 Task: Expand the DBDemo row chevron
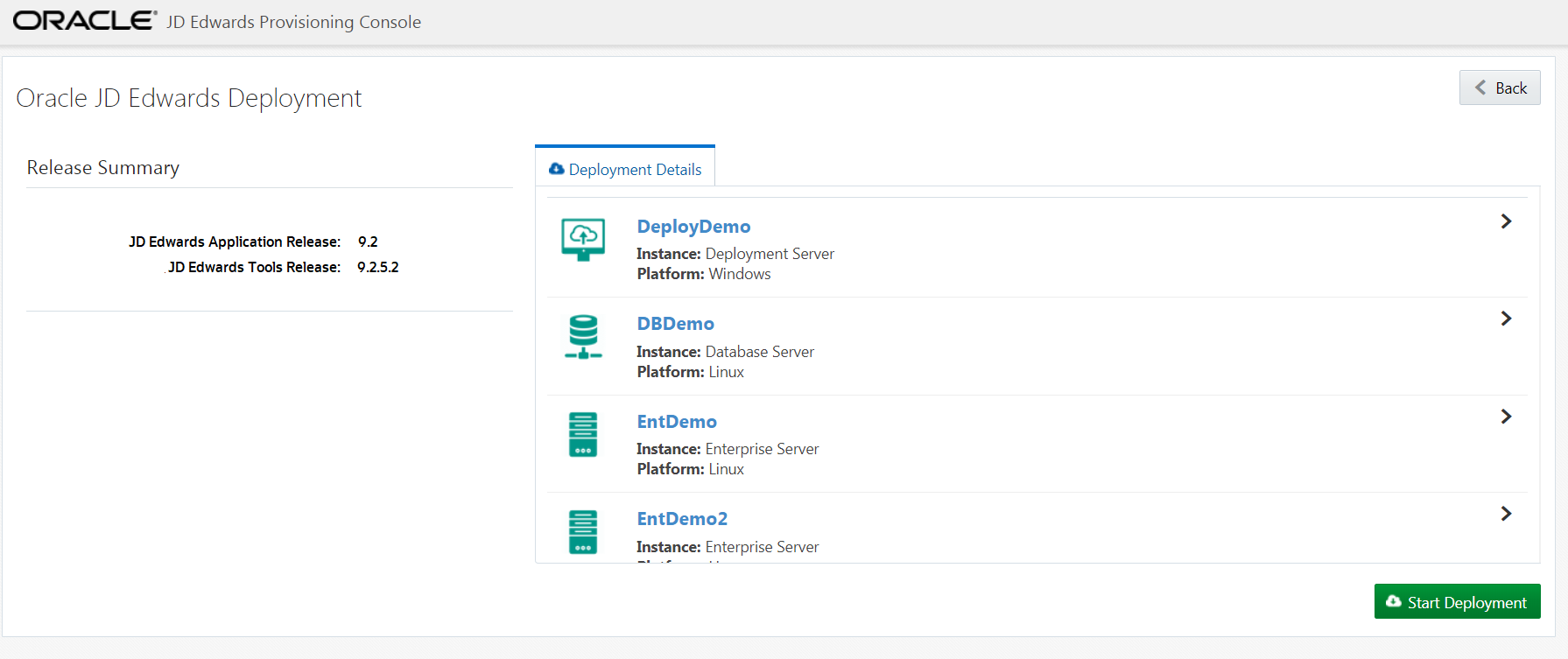tap(1506, 319)
